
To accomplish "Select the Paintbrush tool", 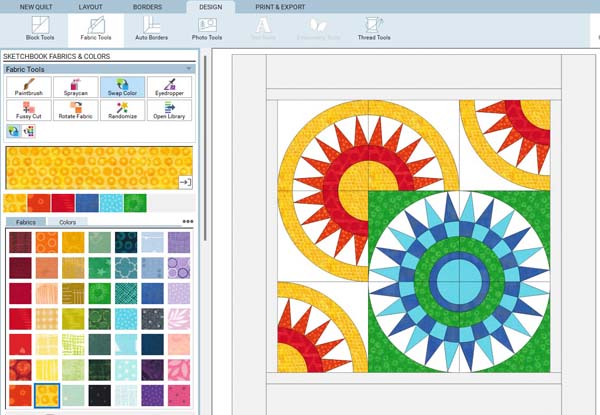I will pyautogui.click(x=28, y=87).
